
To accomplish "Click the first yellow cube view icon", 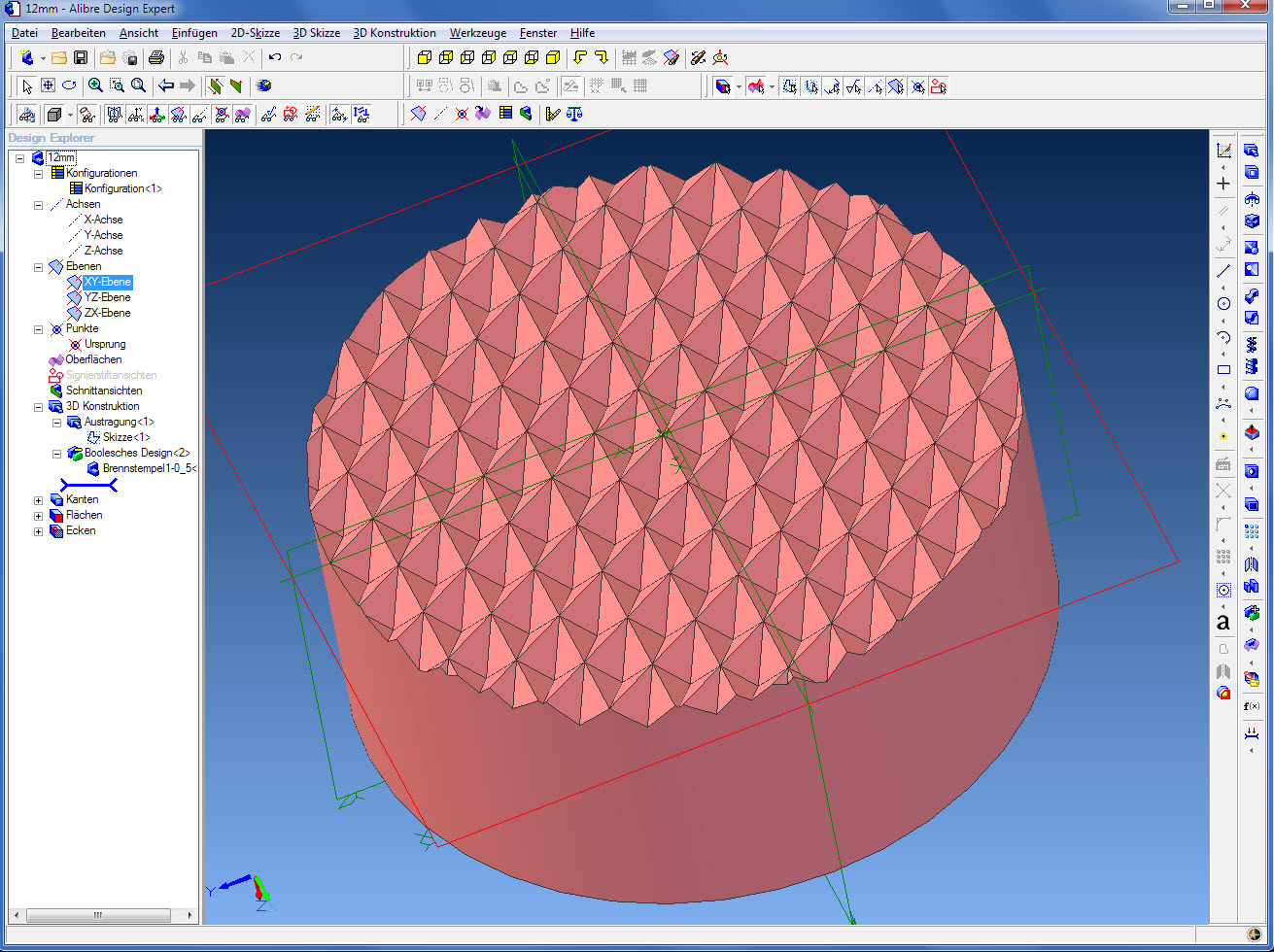I will pos(424,58).
